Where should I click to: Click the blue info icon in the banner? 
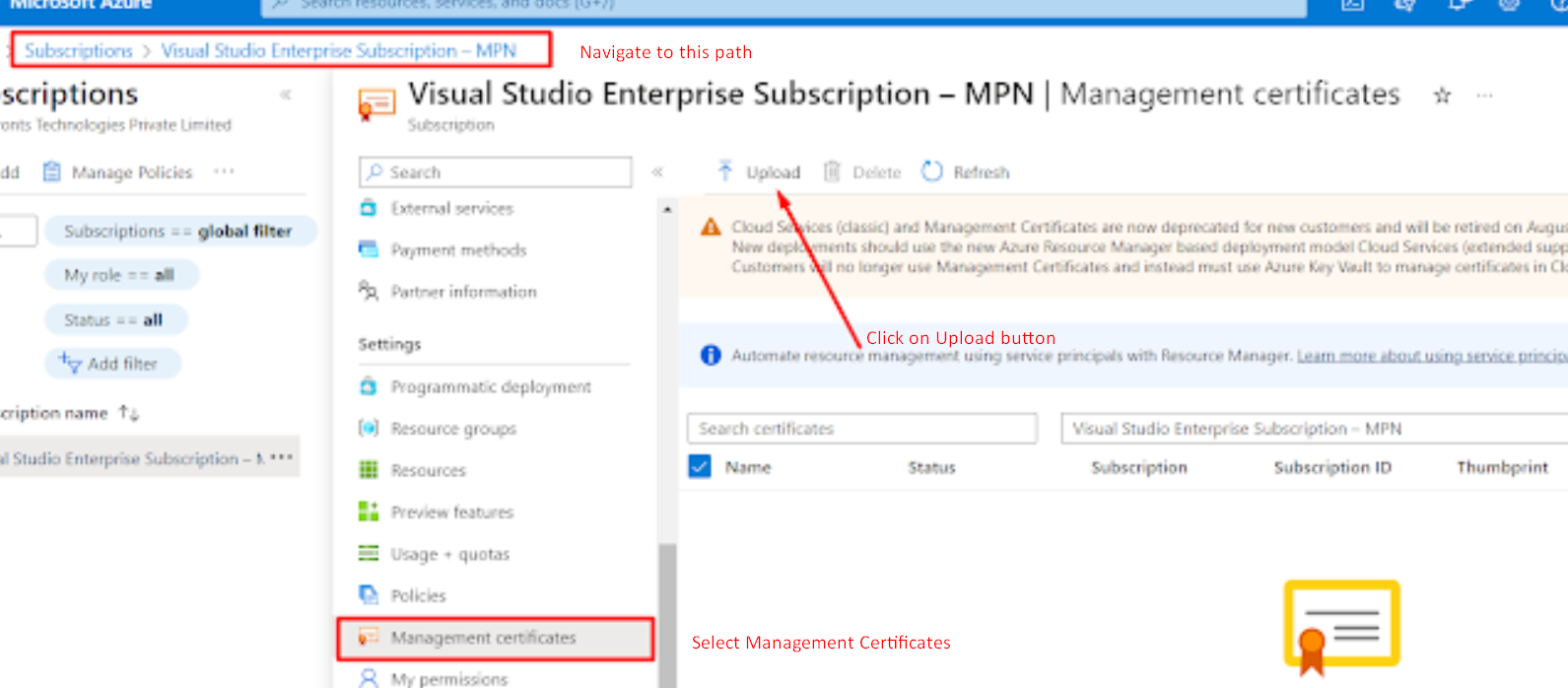(711, 355)
